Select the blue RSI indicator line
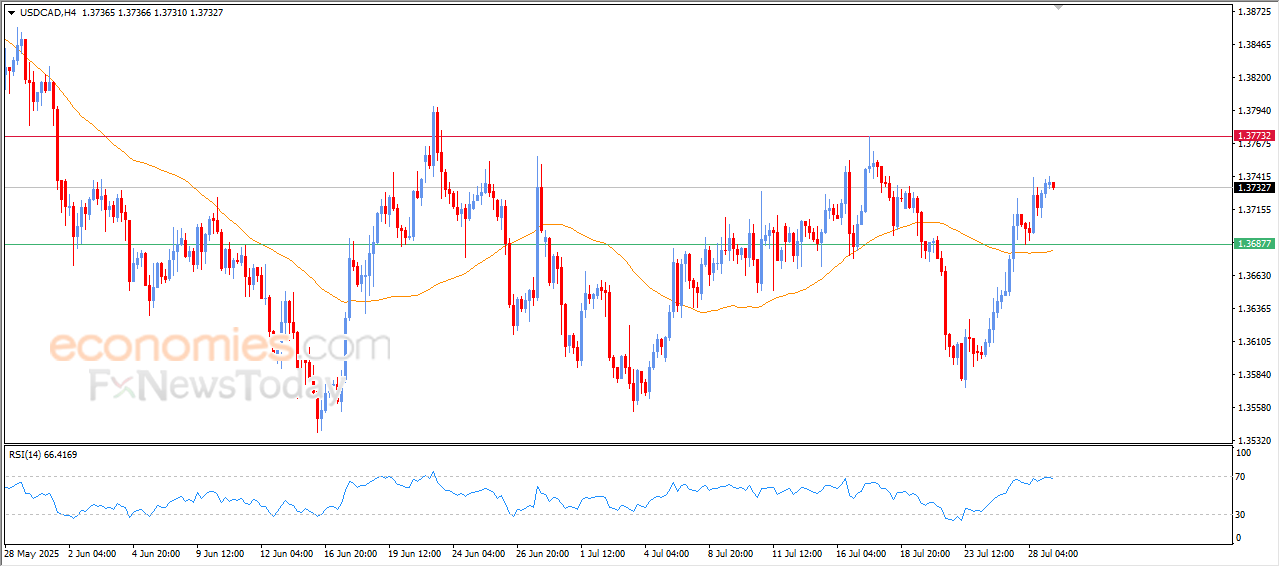This screenshot has height=567, width=1280. click(528, 494)
